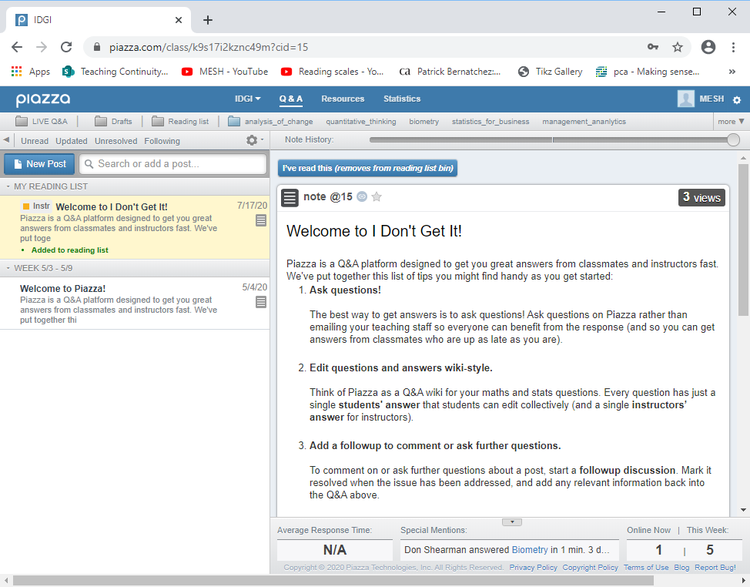Open the Piazza account settings gear
Image resolution: width=750 pixels, height=587 pixels.
(x=737, y=100)
